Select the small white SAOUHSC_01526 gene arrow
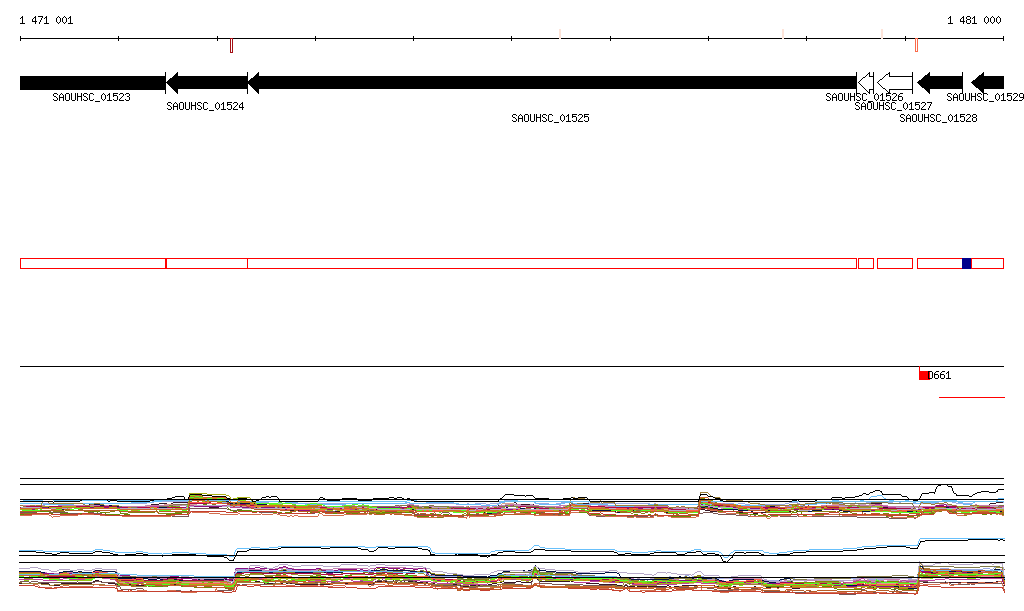Screen dimensions: 1024x611 click(x=865, y=83)
